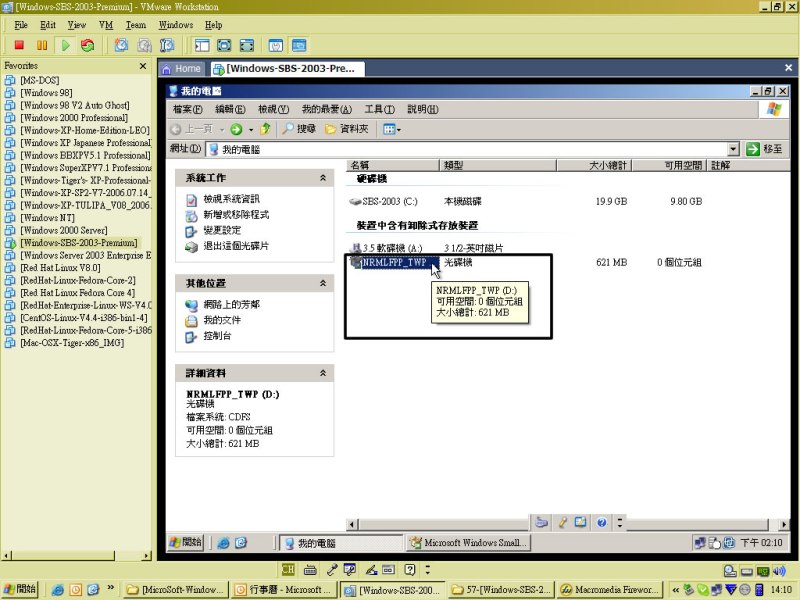Viewport: 800px width, 600px height.
Task: Open the VMware View menu
Action: click(77, 24)
